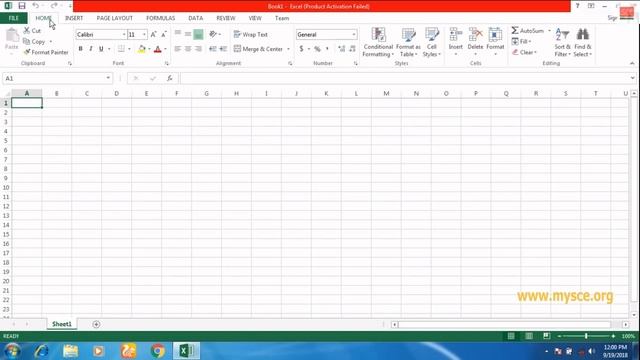
Task: Click the Copy icon
Action: [27, 41]
